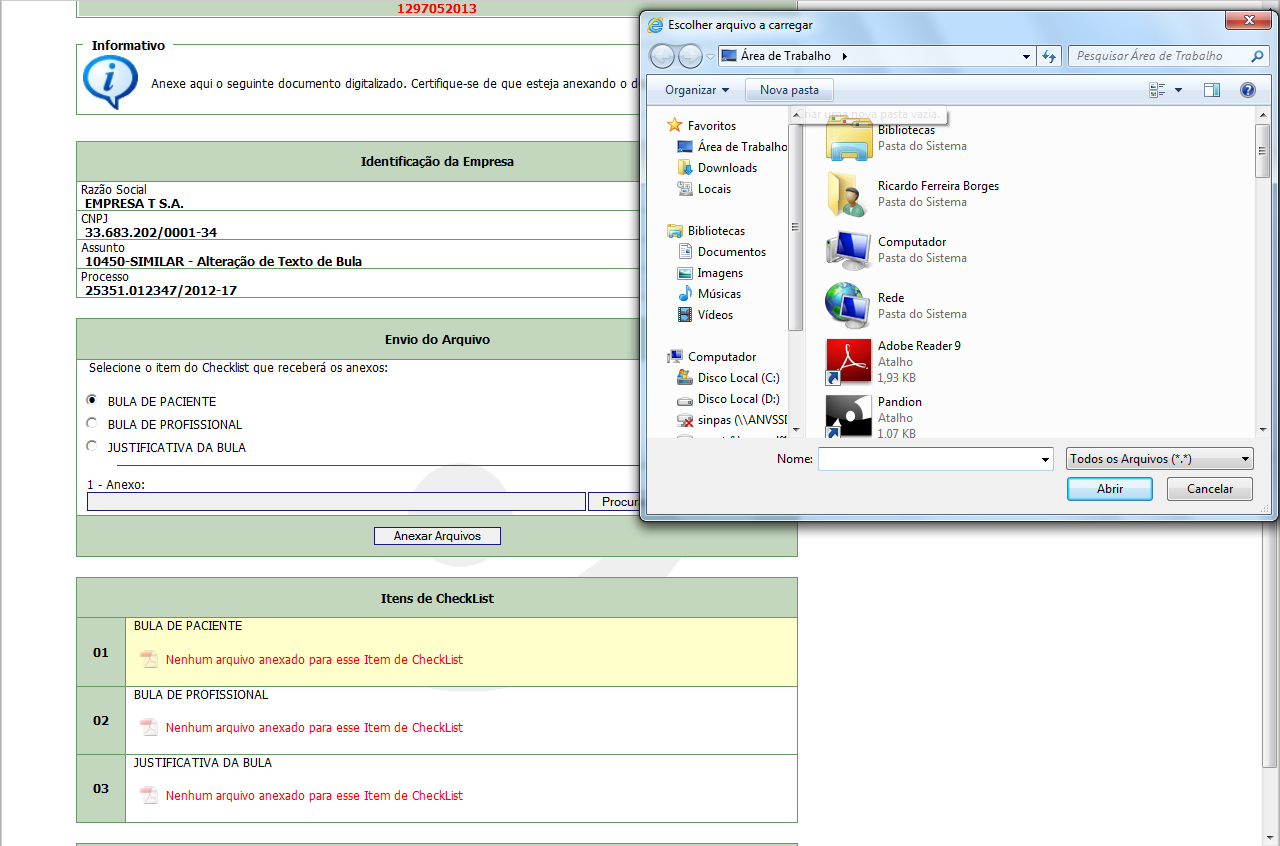Click the Nova pasta toolbar button
1280x846 pixels.
(x=789, y=90)
